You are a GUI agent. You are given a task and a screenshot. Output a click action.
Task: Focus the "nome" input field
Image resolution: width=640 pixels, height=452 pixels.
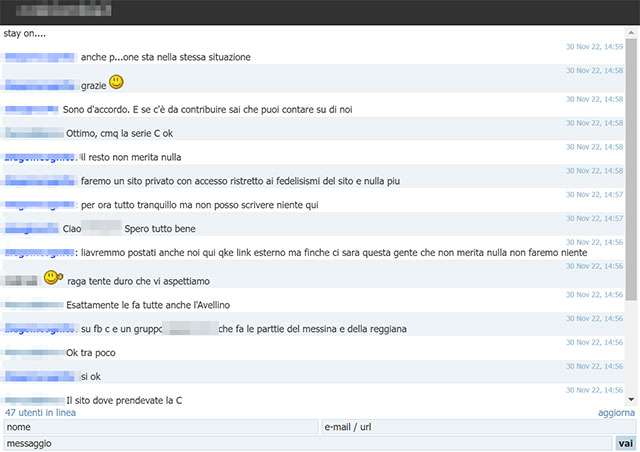(x=160, y=427)
